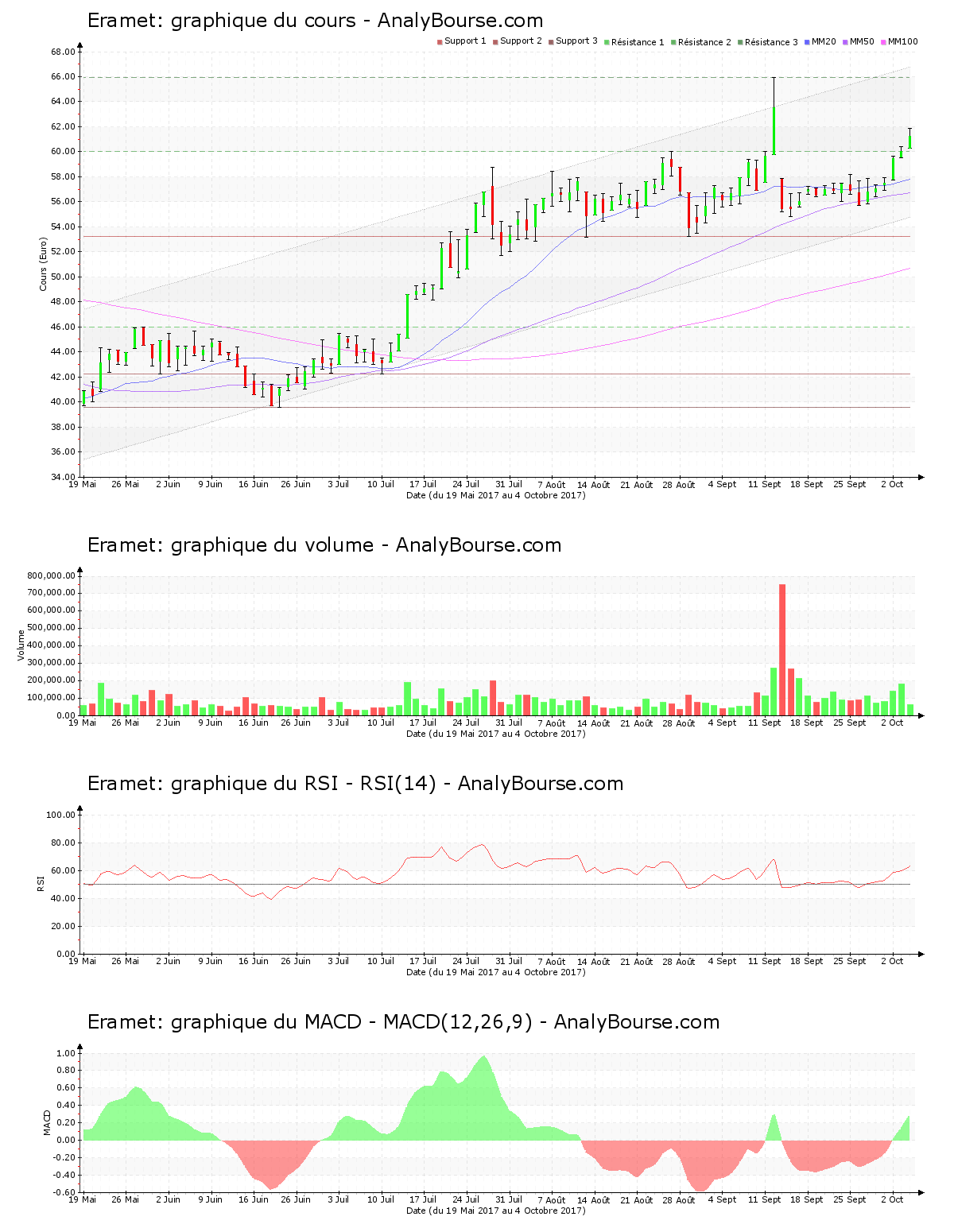Click the 'RSI' vertical axis label
The height and width of the screenshot is (1232, 954).
click(41, 884)
